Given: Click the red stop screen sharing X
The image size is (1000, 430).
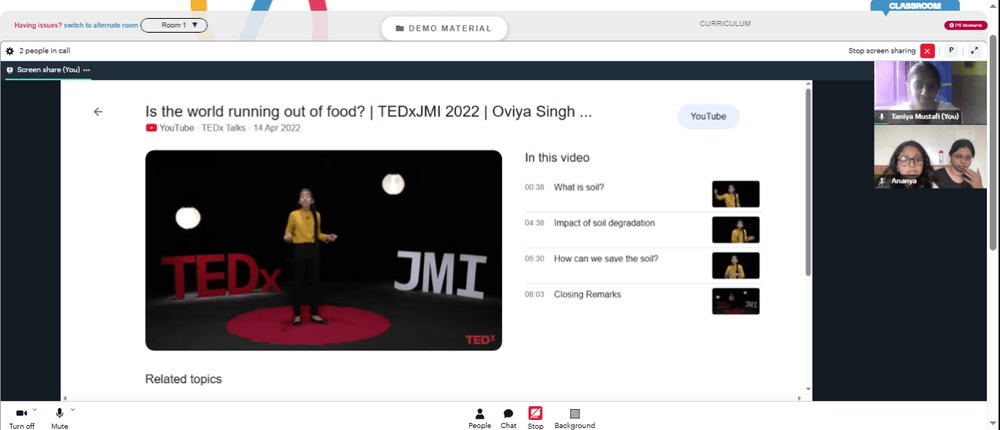Looking at the screenshot, I should pos(927,51).
